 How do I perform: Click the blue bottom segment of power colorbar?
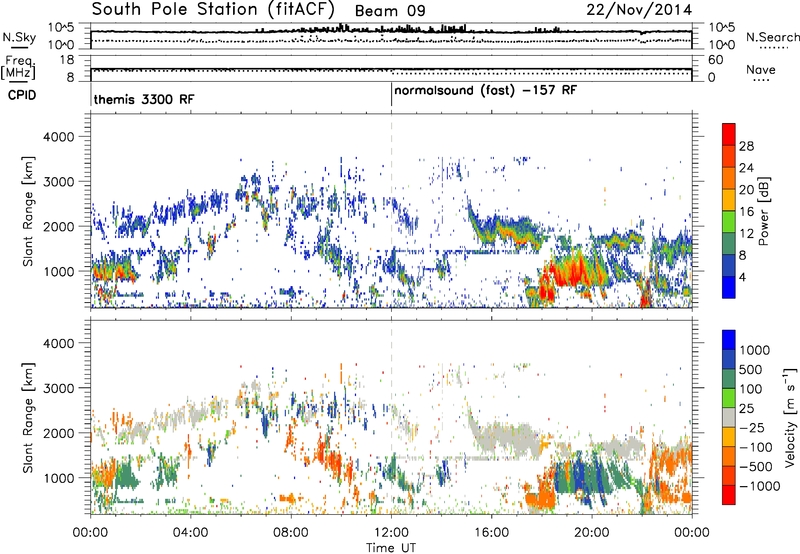click(x=729, y=287)
